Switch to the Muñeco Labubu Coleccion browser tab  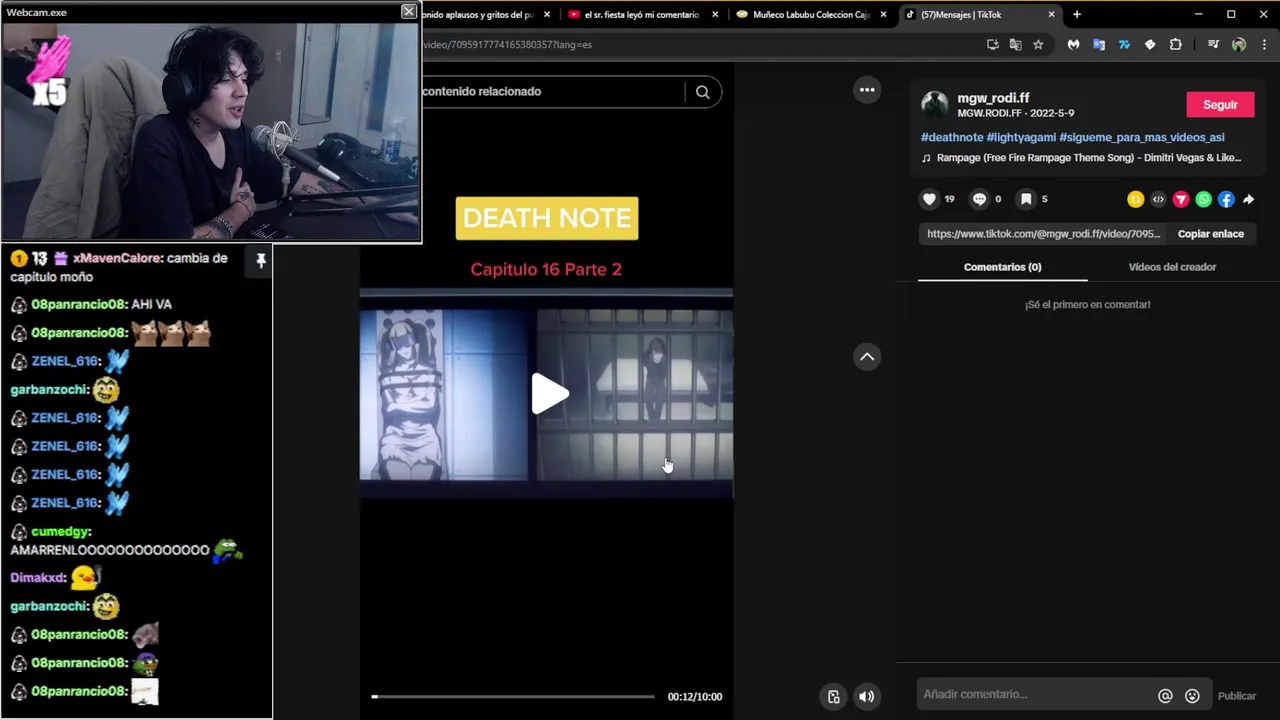pyautogui.click(x=810, y=15)
